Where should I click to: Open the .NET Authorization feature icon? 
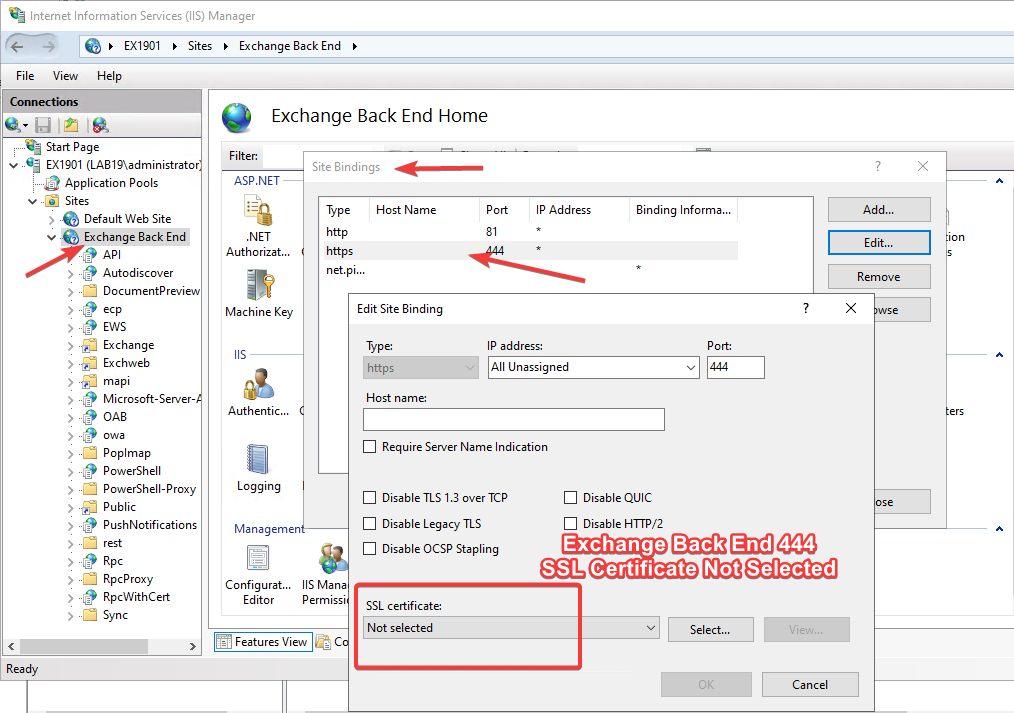tap(258, 210)
